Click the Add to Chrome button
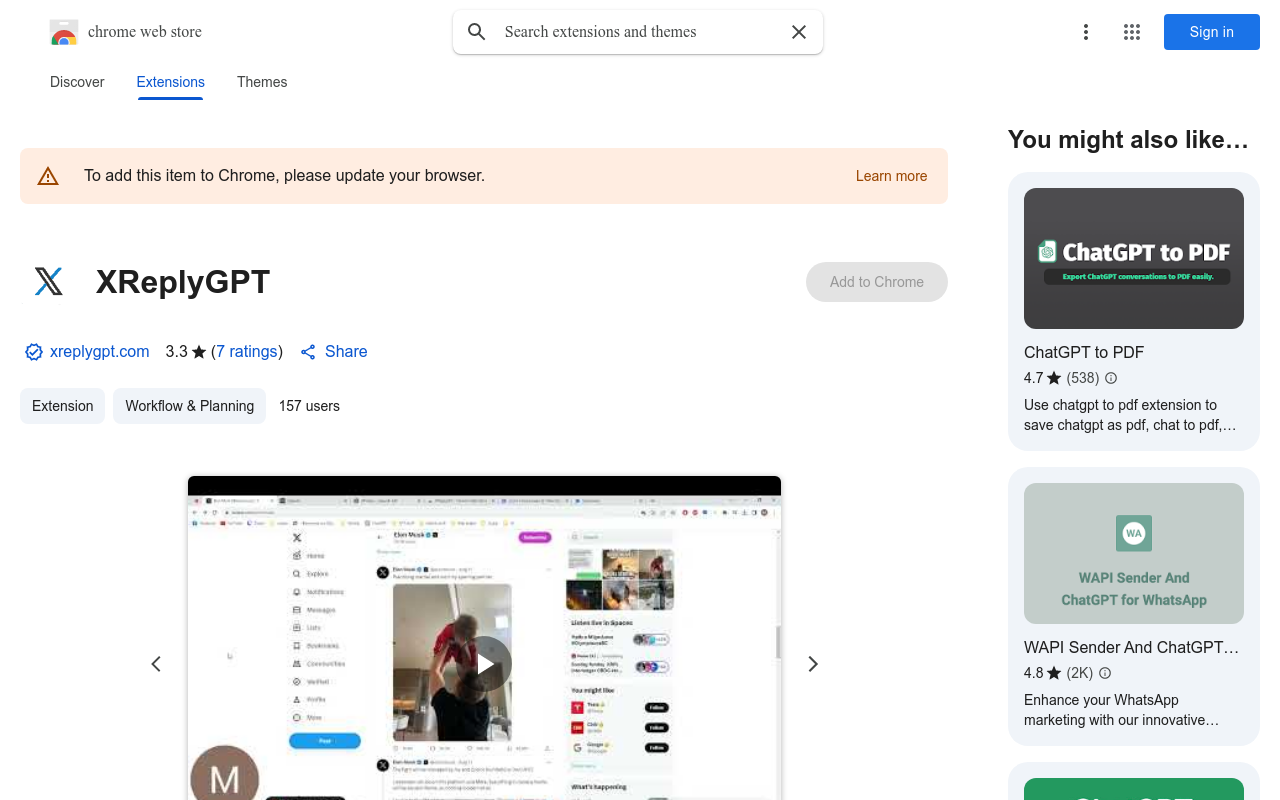 tap(877, 282)
